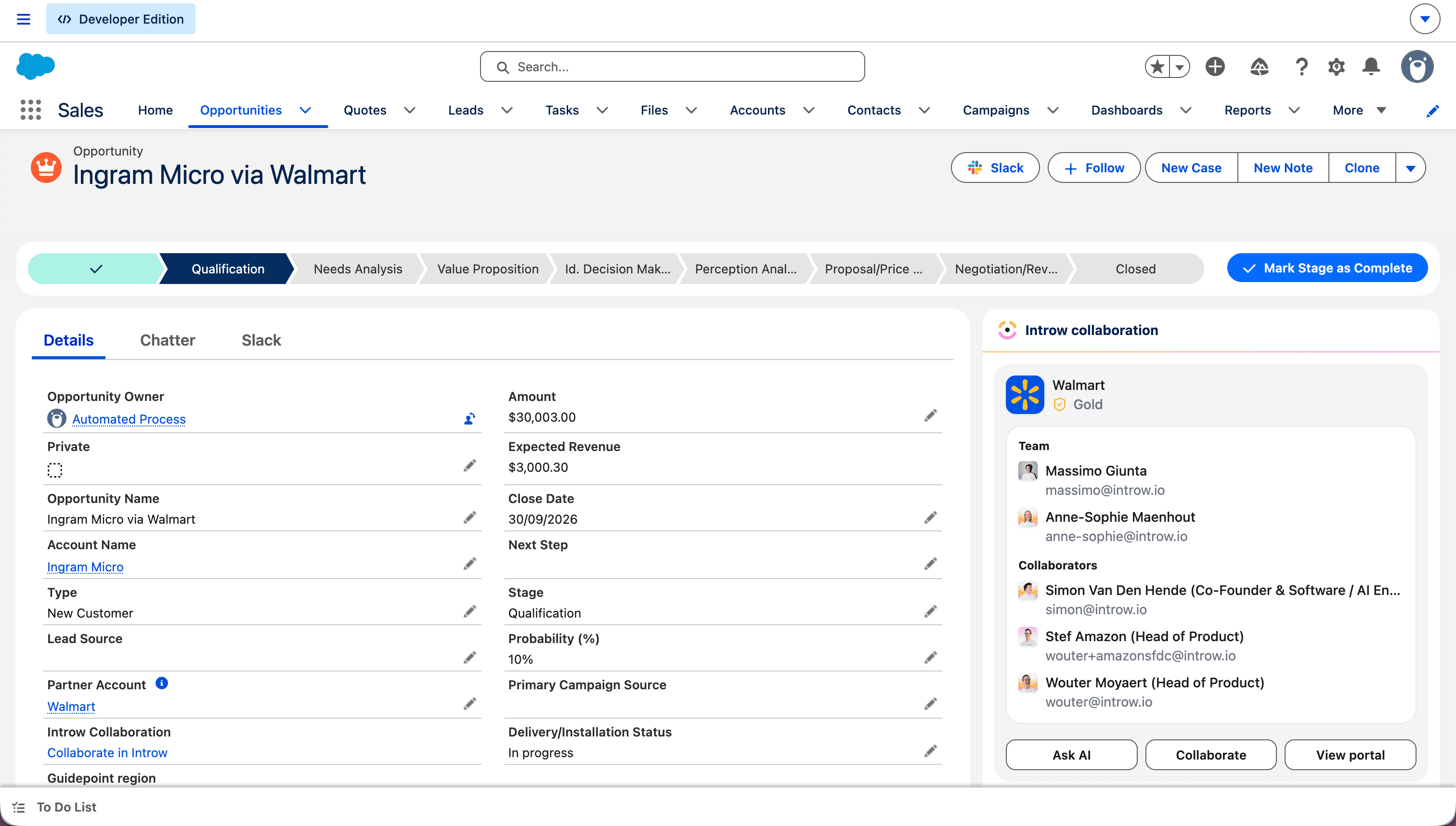This screenshot has width=1456, height=826.
Task: Select the Needs Analysis stage in path
Action: pos(357,269)
